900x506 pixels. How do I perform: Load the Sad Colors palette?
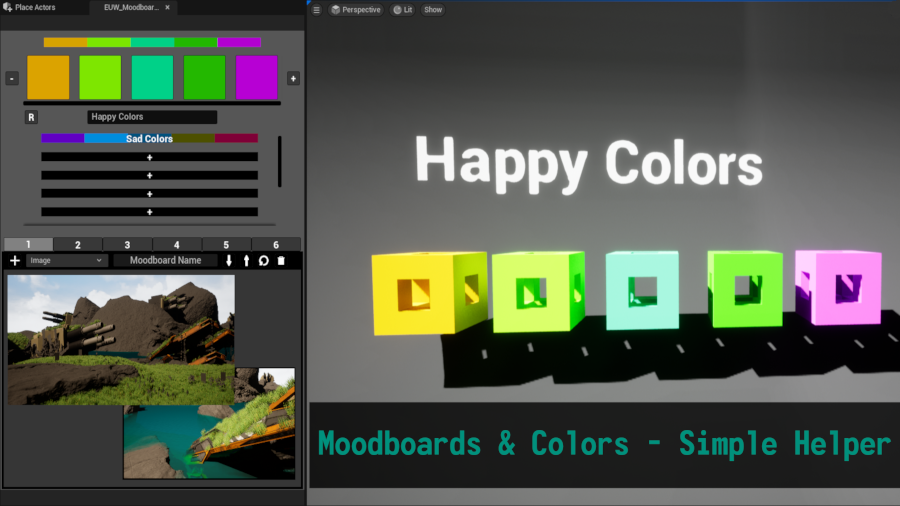coord(149,139)
